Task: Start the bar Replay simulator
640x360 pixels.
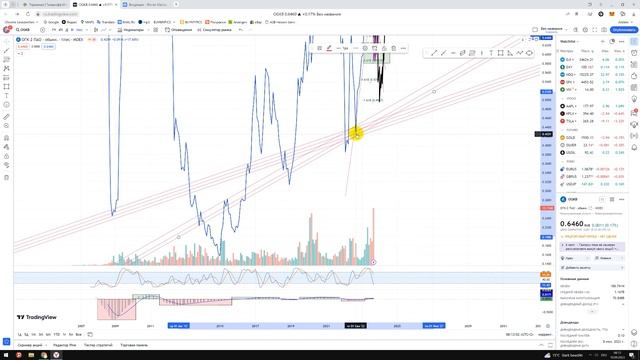Action: 214,30
